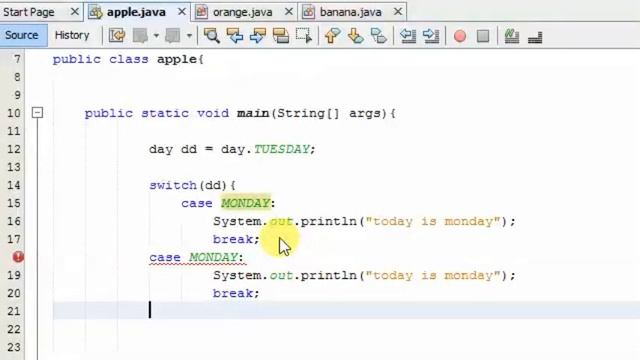Close the Start Page tab
Viewport: 640px width, 360px height.
click(x=75, y=12)
